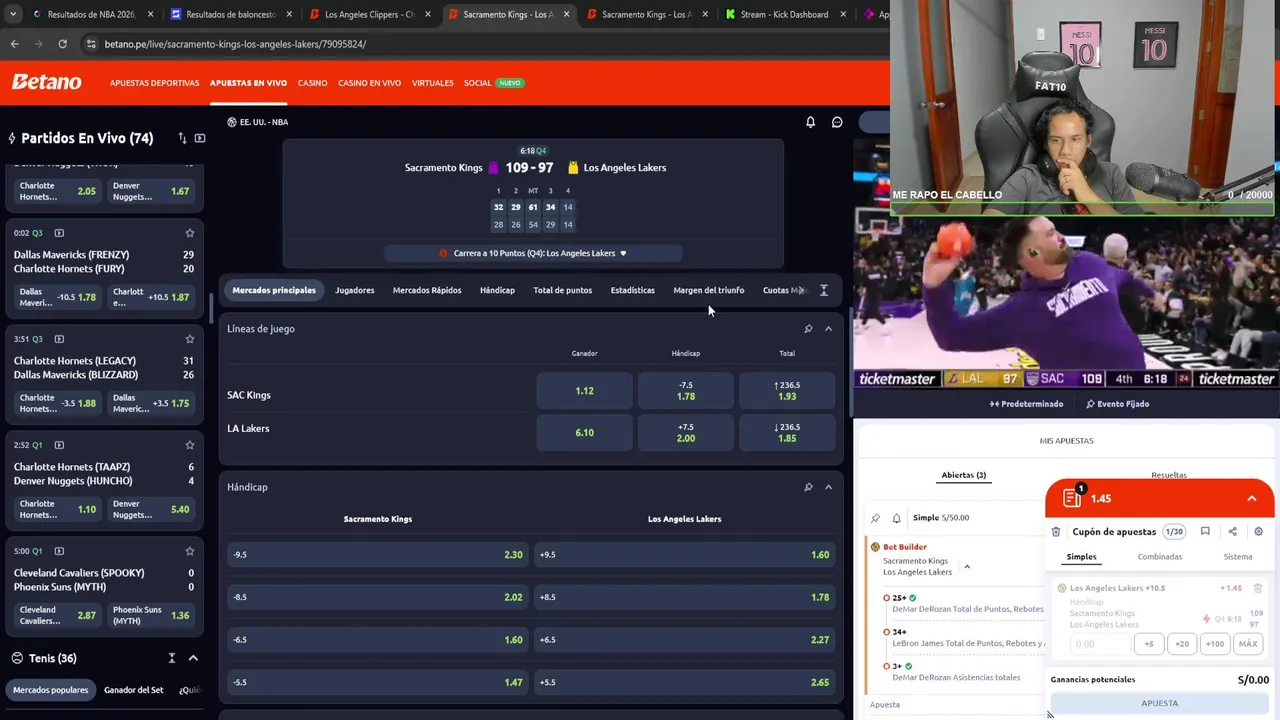This screenshot has width=1280, height=720.
Task: Share the bet slip
Action: [1232, 532]
